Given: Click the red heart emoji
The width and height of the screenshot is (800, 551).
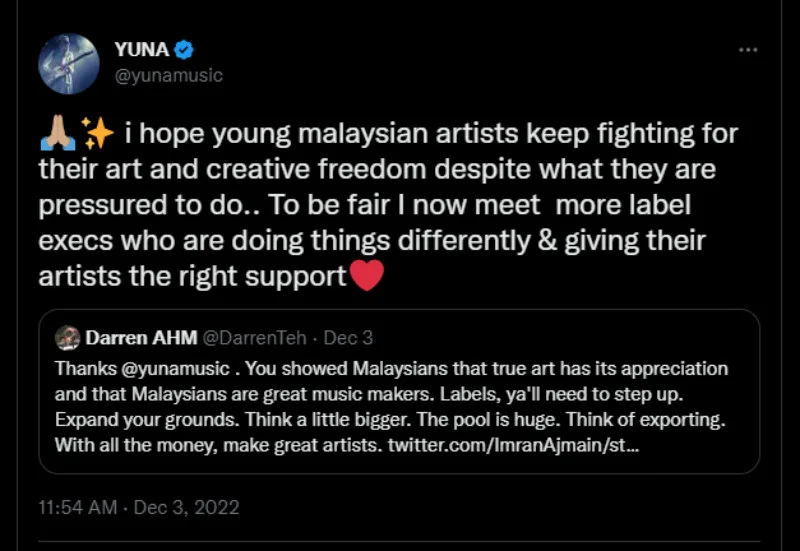Looking at the screenshot, I should (x=367, y=276).
